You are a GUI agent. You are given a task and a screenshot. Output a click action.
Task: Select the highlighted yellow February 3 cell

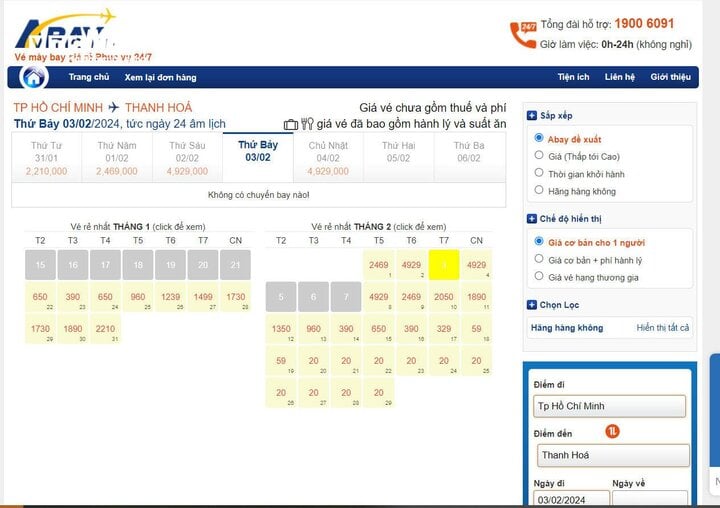444,265
